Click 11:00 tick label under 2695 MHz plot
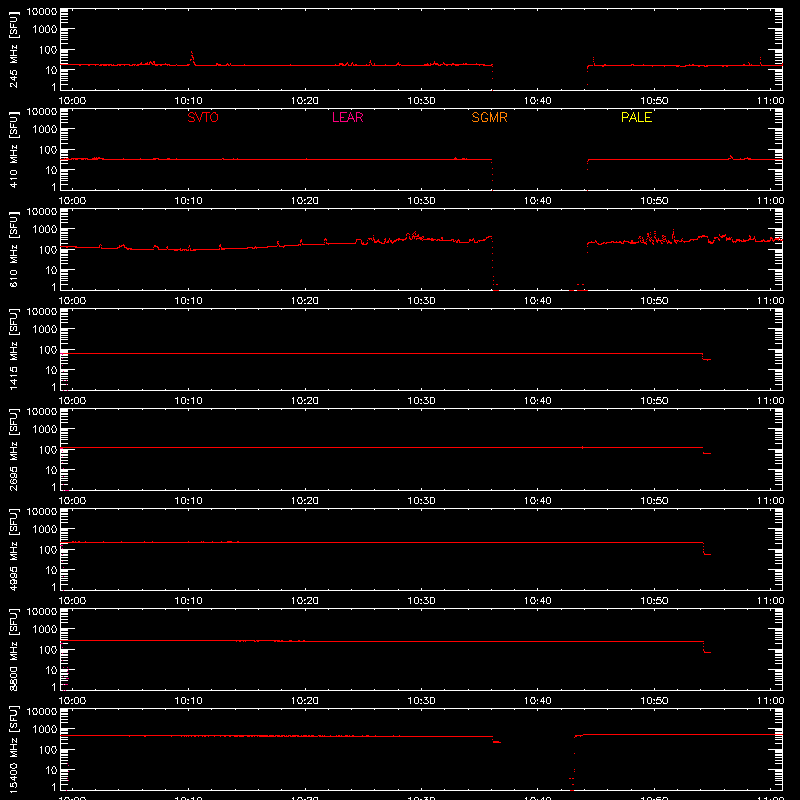 (770, 501)
